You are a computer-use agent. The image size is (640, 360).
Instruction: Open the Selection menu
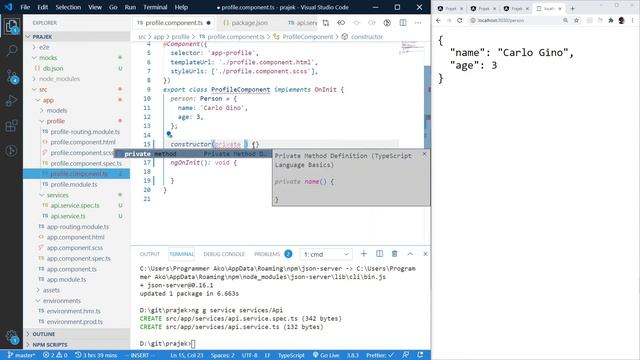tap(68, 7)
